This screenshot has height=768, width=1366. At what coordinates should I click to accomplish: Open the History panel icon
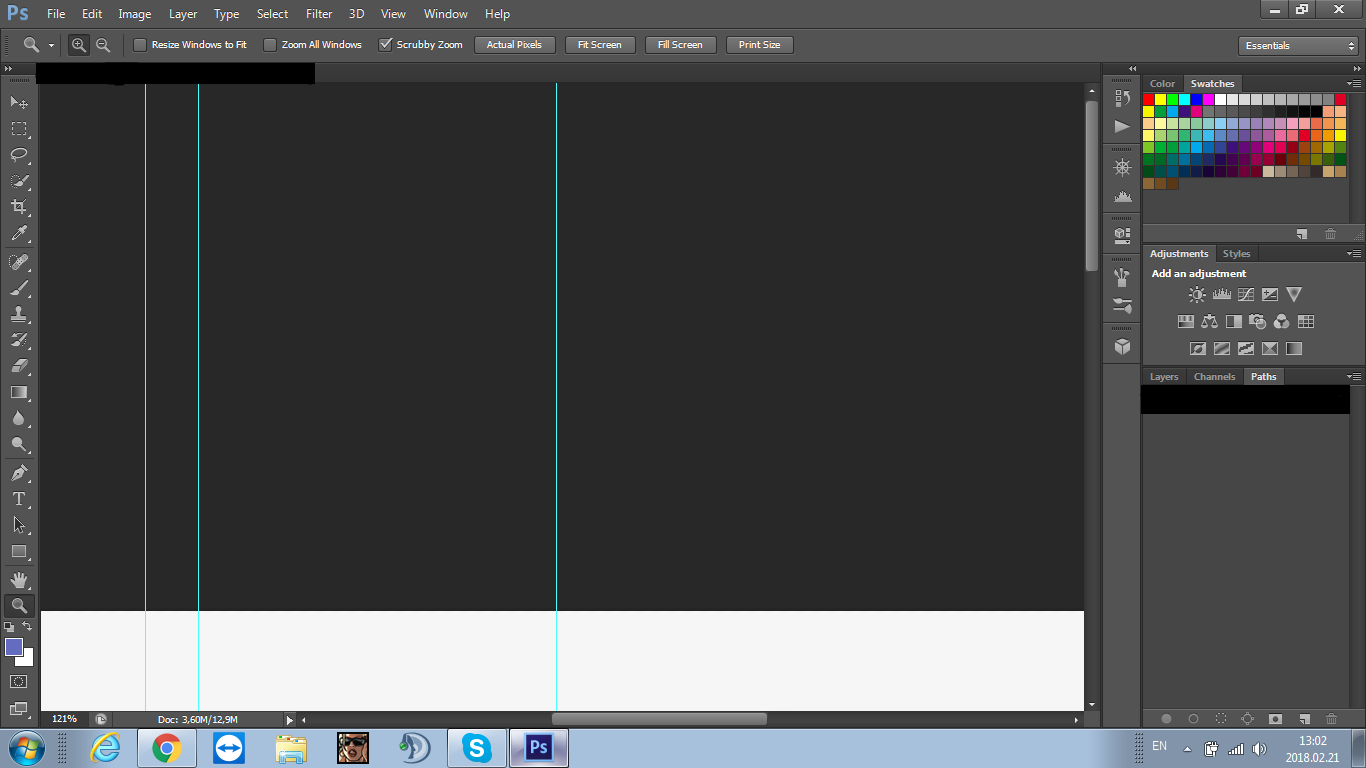(x=1122, y=98)
